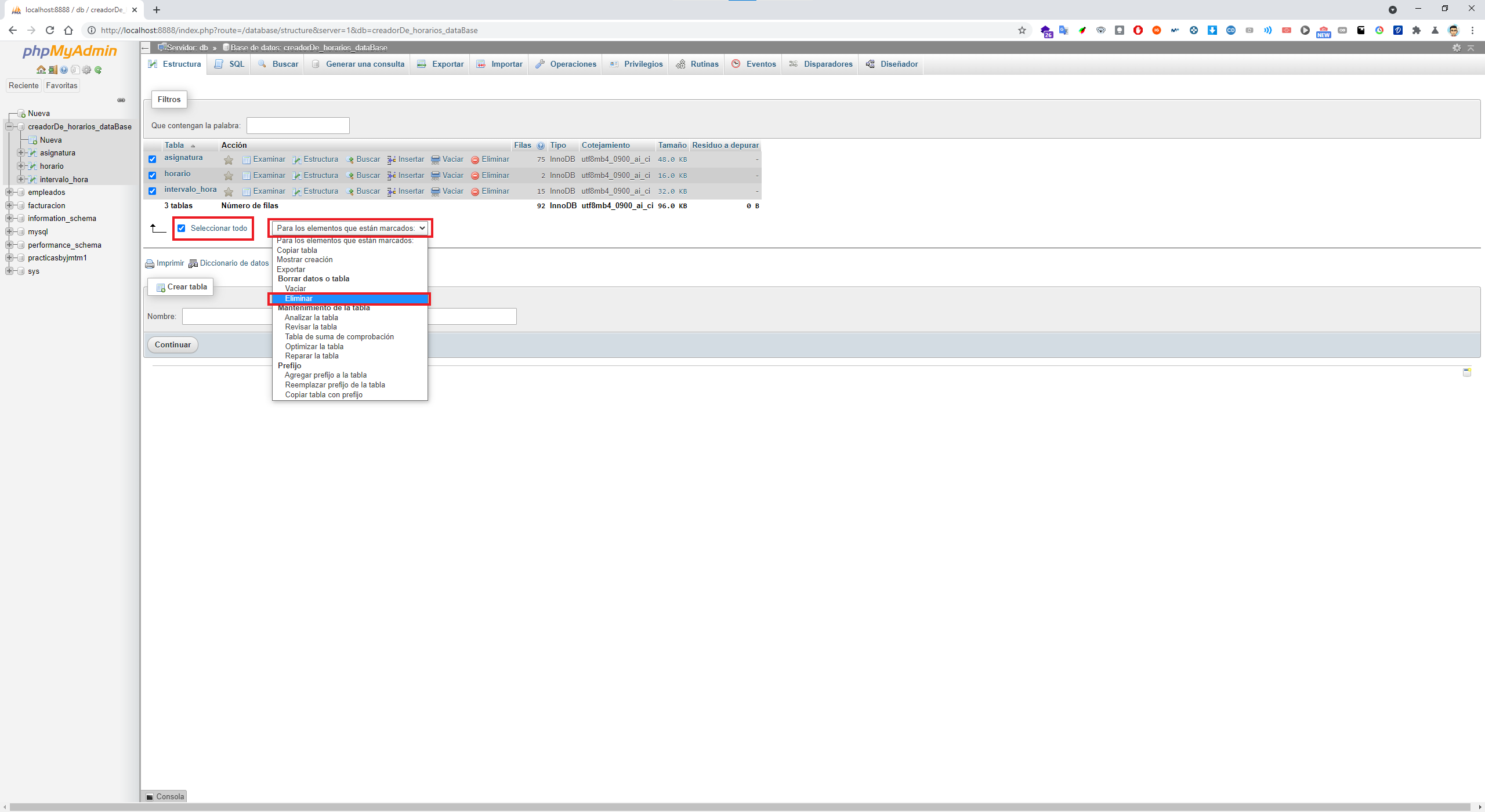Click the phpMyAdmin home icon
Viewport: 1485px width, 812px height.
[41, 70]
